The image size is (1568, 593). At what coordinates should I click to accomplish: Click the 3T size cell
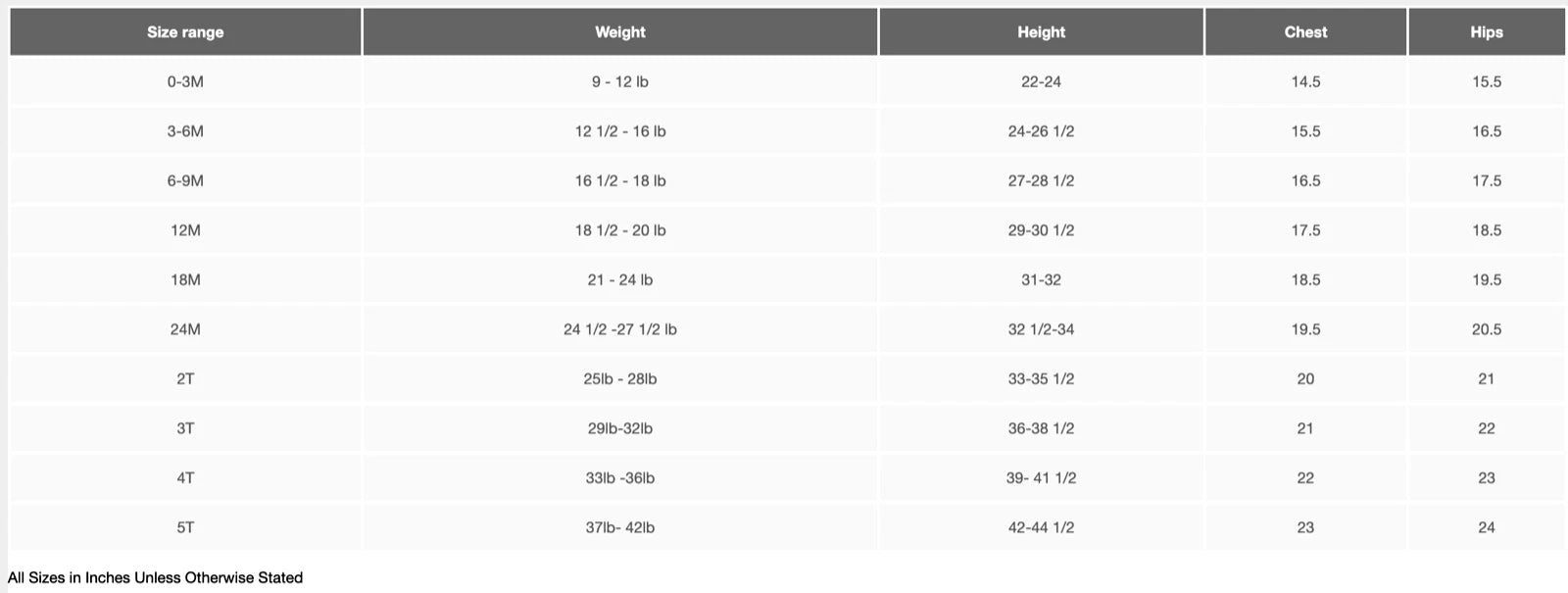click(185, 428)
